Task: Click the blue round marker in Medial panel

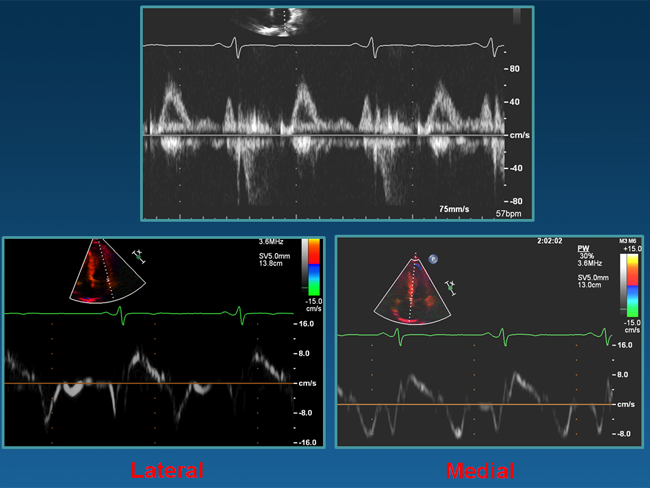Action: click(x=434, y=260)
